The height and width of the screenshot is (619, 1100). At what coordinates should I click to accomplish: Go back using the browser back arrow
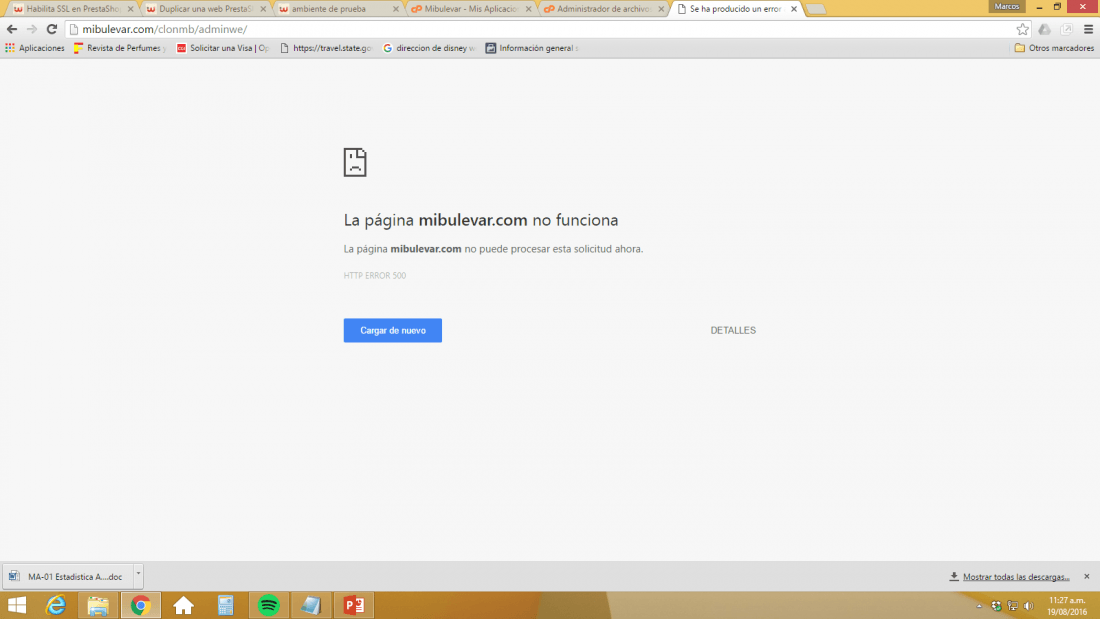[12, 29]
